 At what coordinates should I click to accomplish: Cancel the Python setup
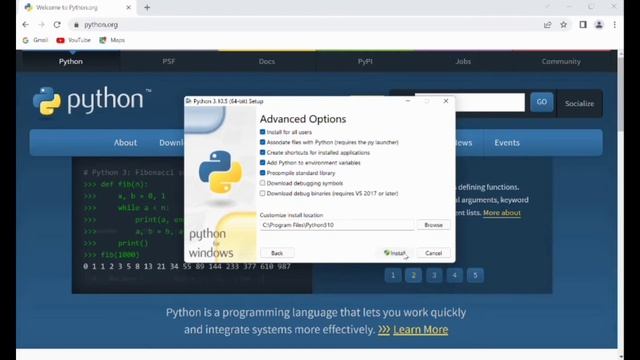click(433, 253)
